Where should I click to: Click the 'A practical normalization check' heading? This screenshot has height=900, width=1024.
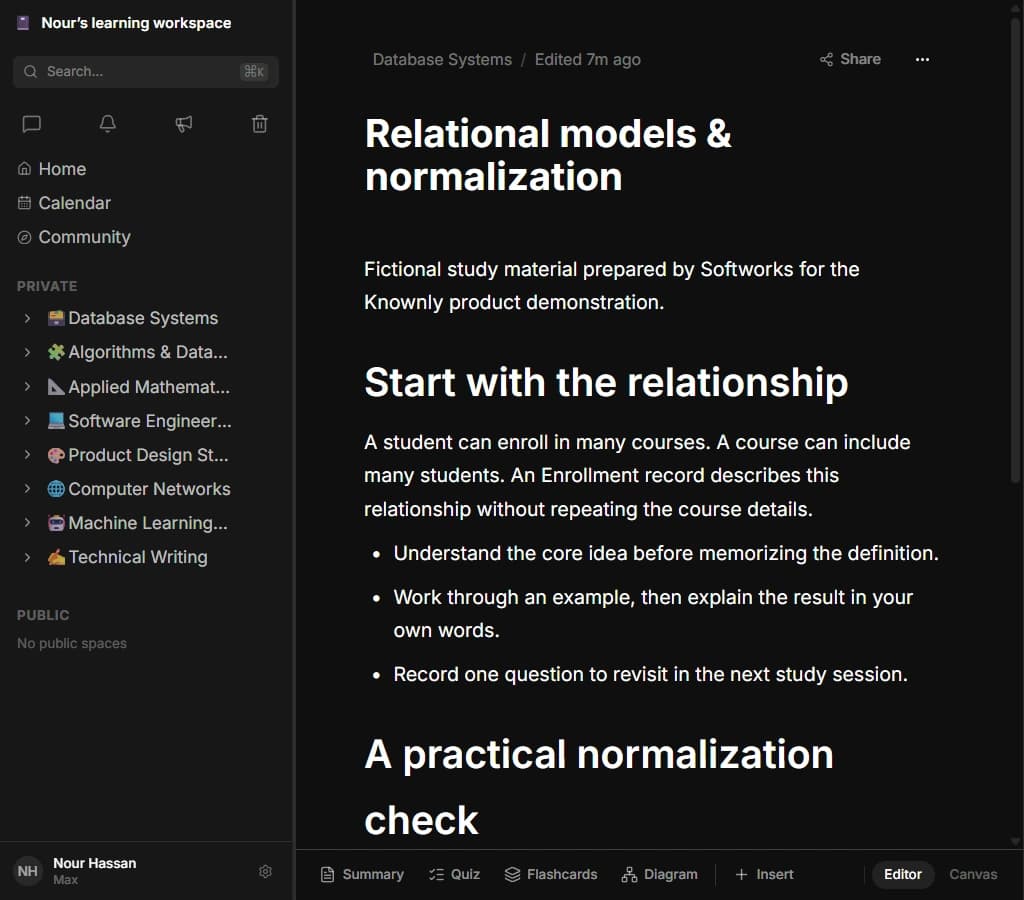(599, 787)
